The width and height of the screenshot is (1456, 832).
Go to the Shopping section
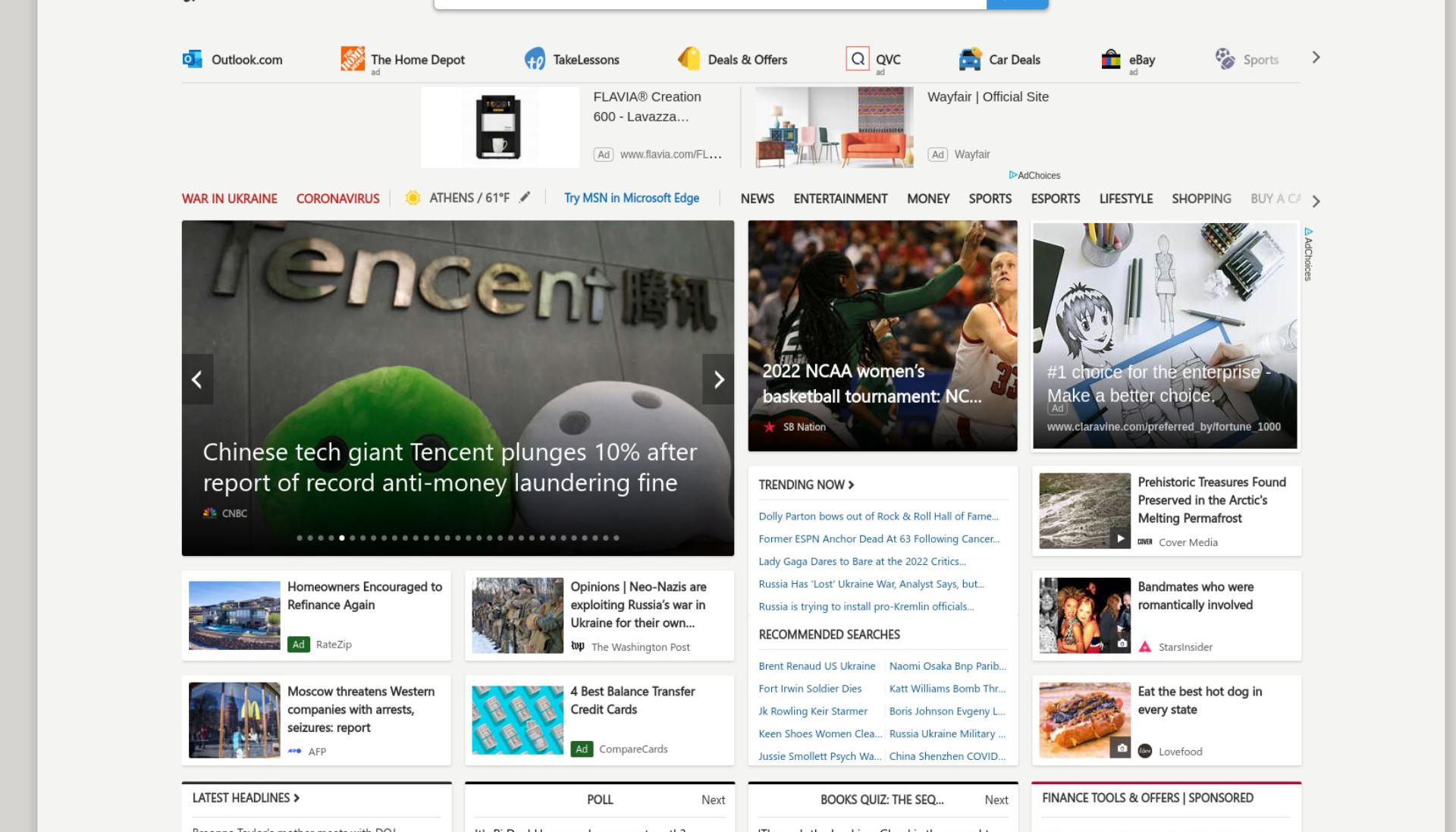point(1201,199)
